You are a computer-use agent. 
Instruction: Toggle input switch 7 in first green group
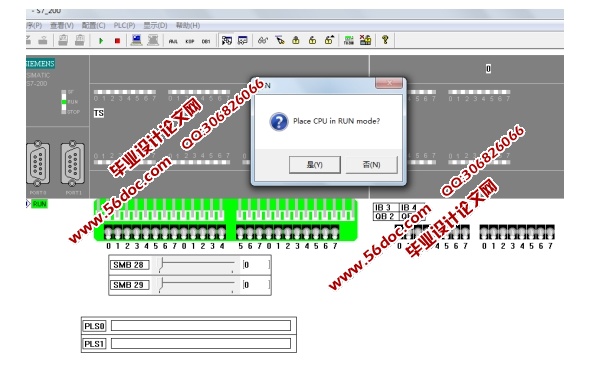175,233
